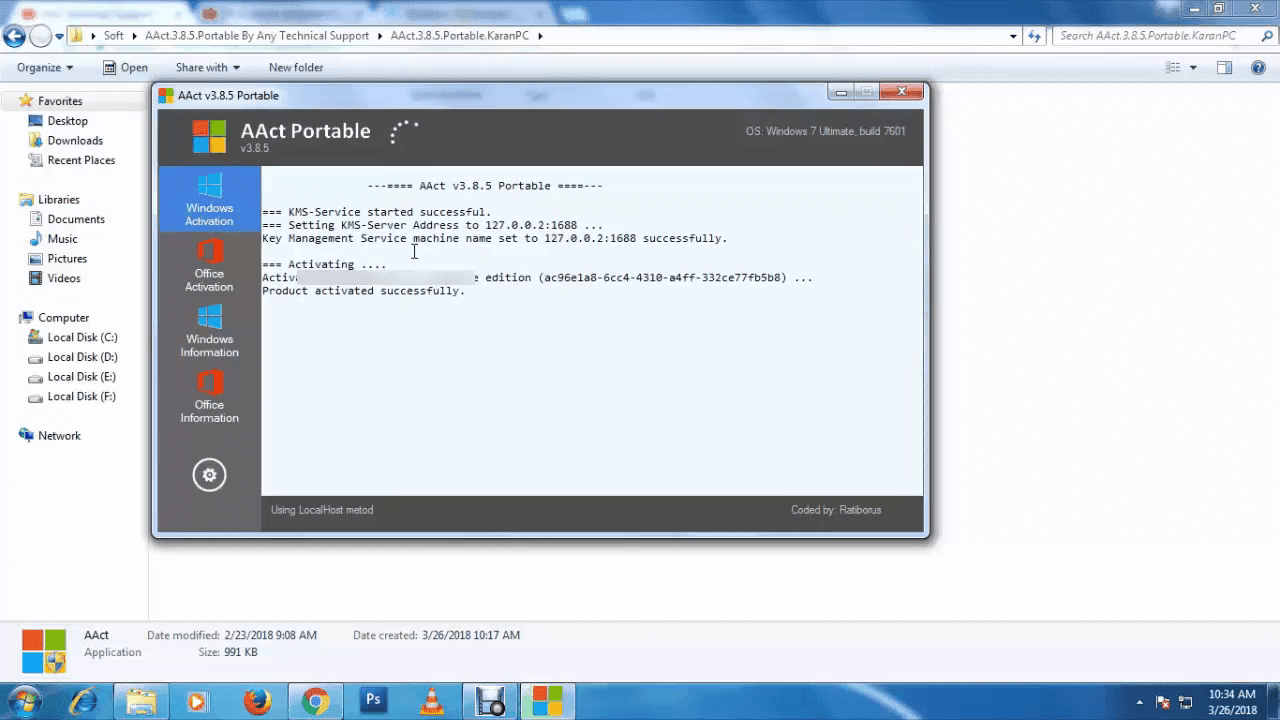Open Local Disk (F:)
The width and height of the screenshot is (1280, 720).
tap(81, 396)
